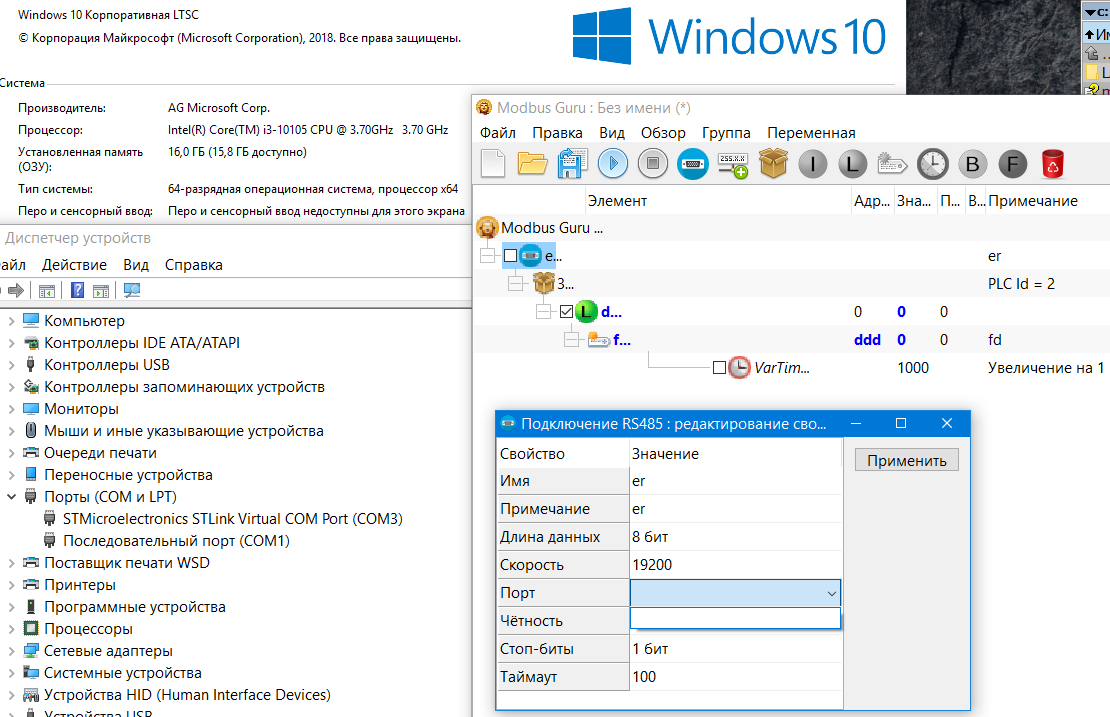Viewport: 1110px width, 717px height.
Task: Open the Порт dropdown in RS485 dialog
Action: click(832, 593)
